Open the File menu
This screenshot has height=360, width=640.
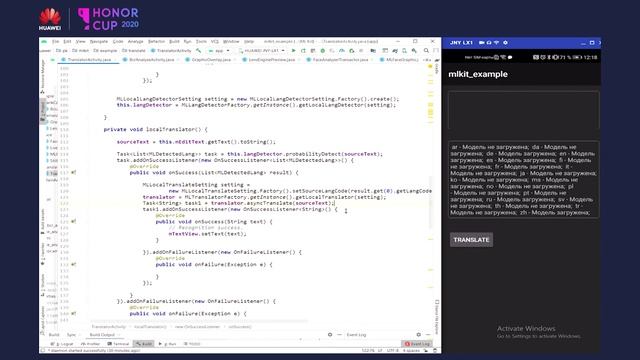[x=56, y=42]
